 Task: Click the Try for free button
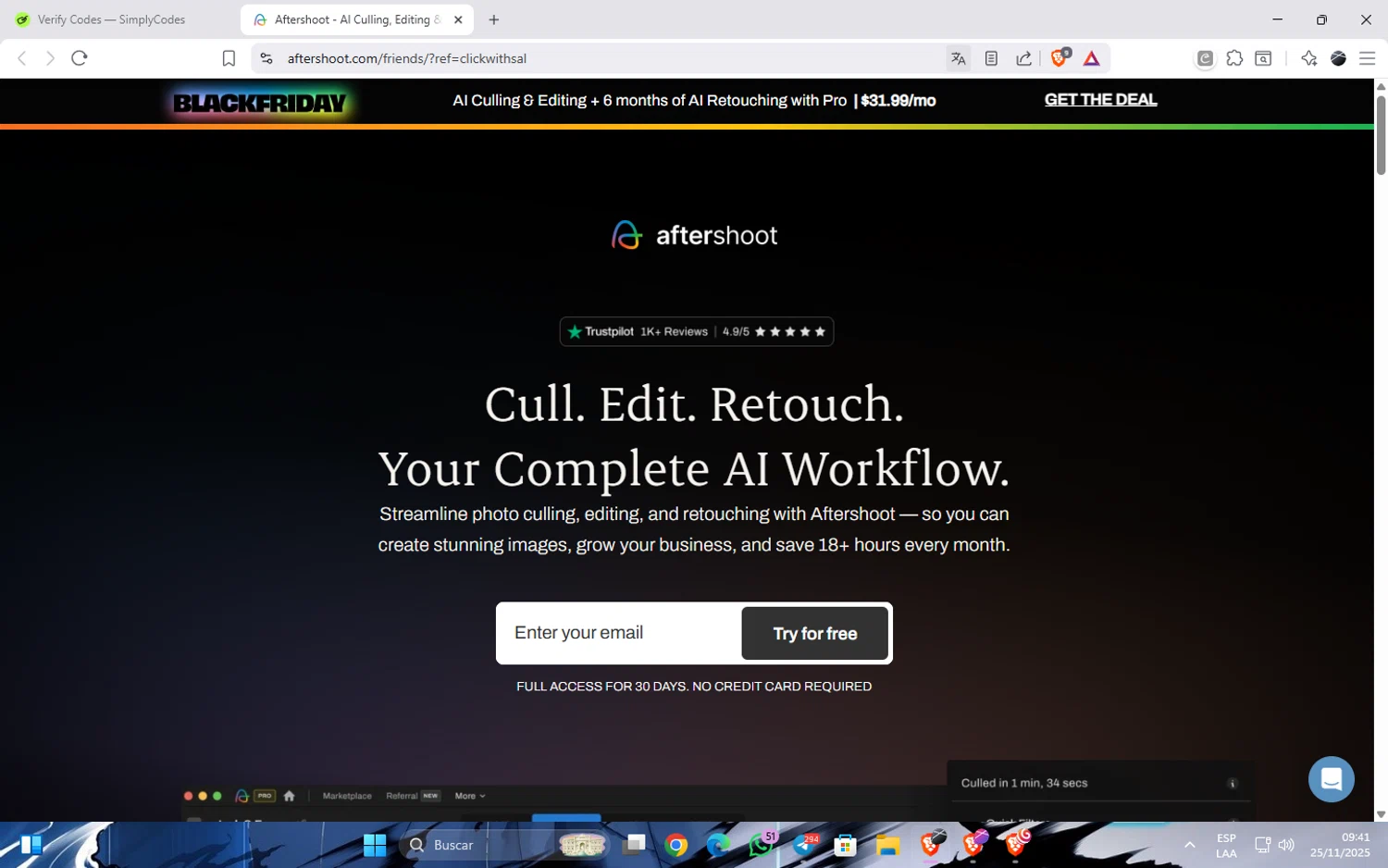[x=814, y=634]
